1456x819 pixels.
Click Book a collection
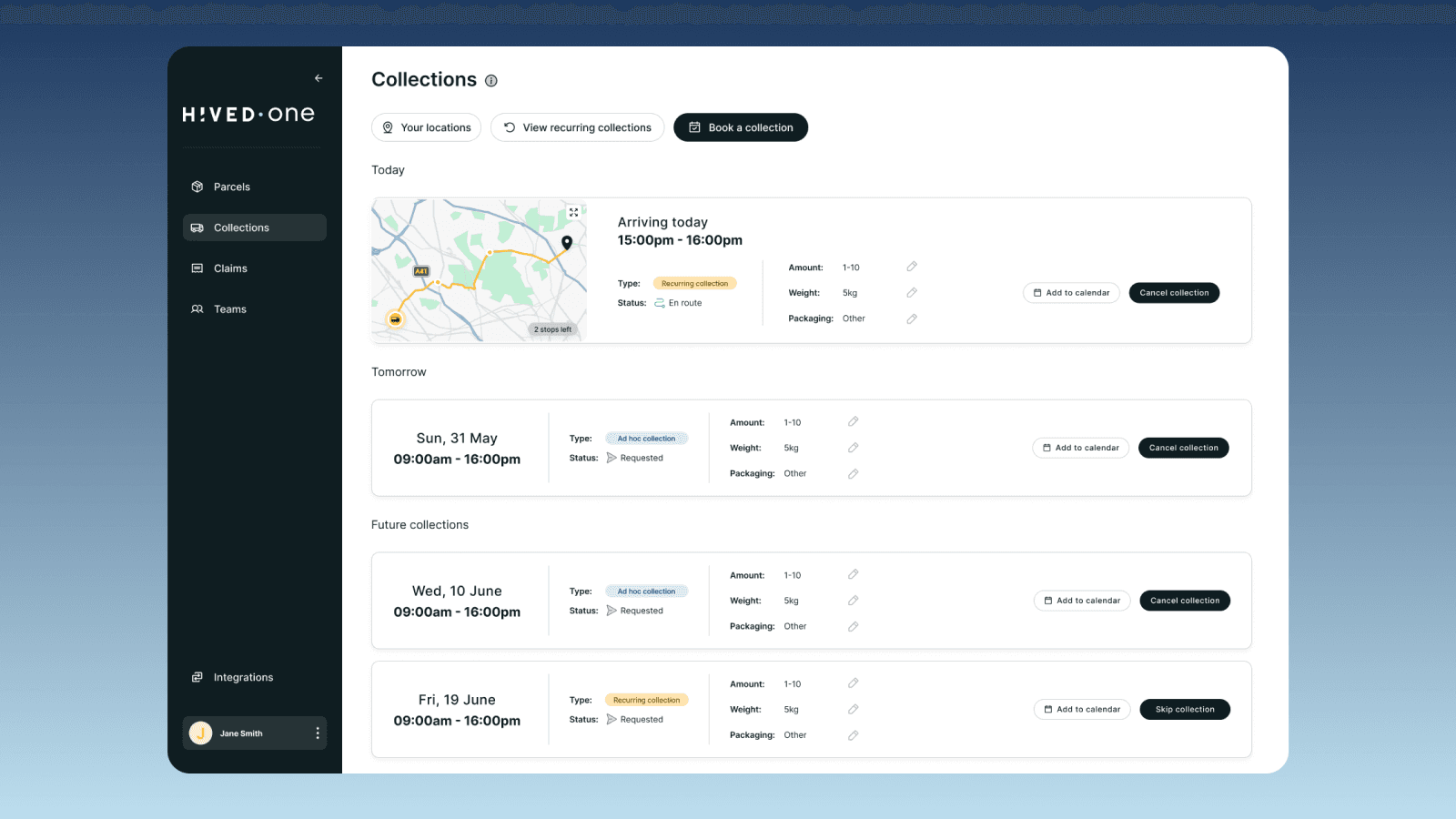point(740,126)
